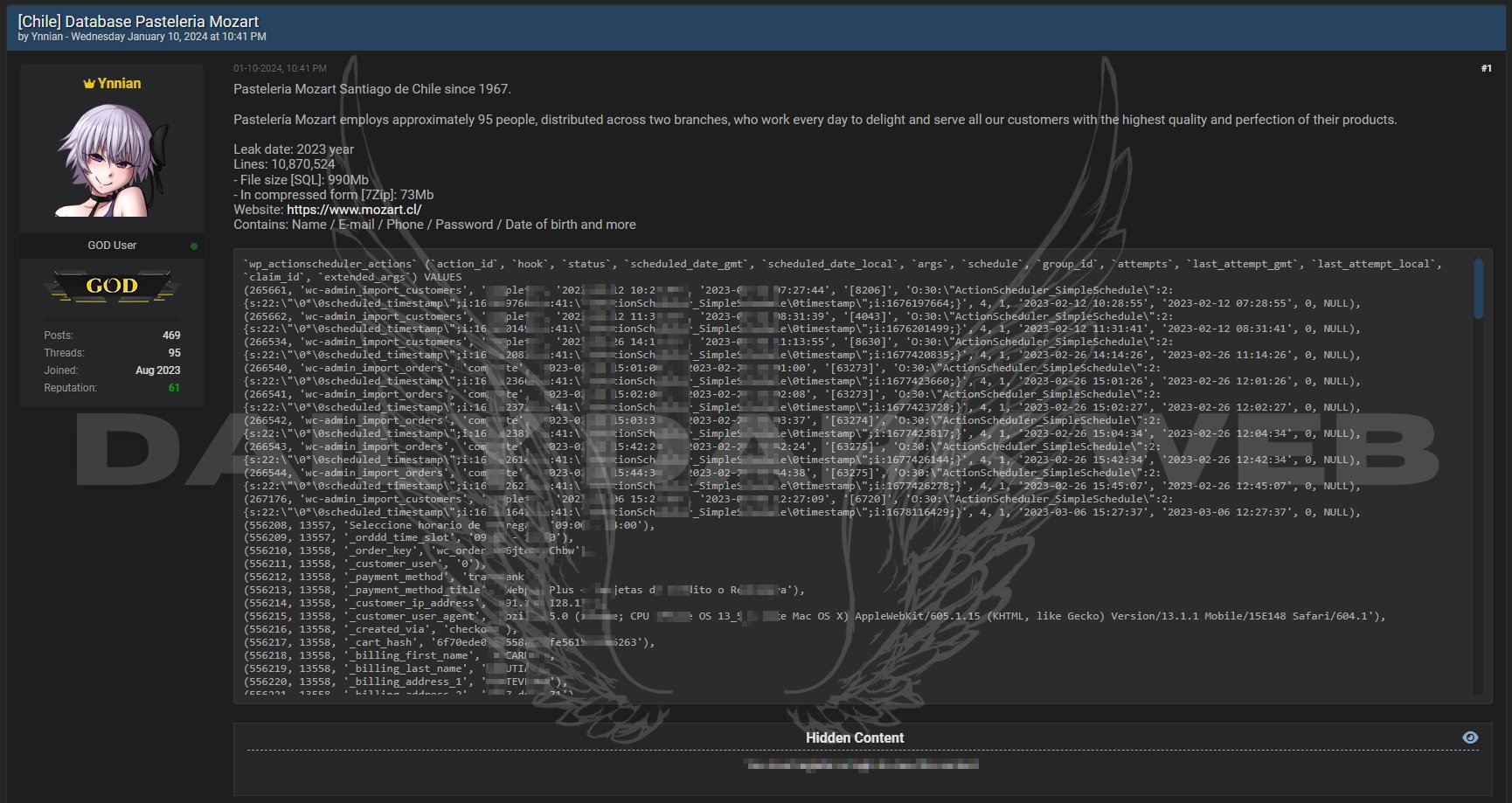
Task: Click the thread title Database Pasteleria Mozart
Action: tap(138, 21)
